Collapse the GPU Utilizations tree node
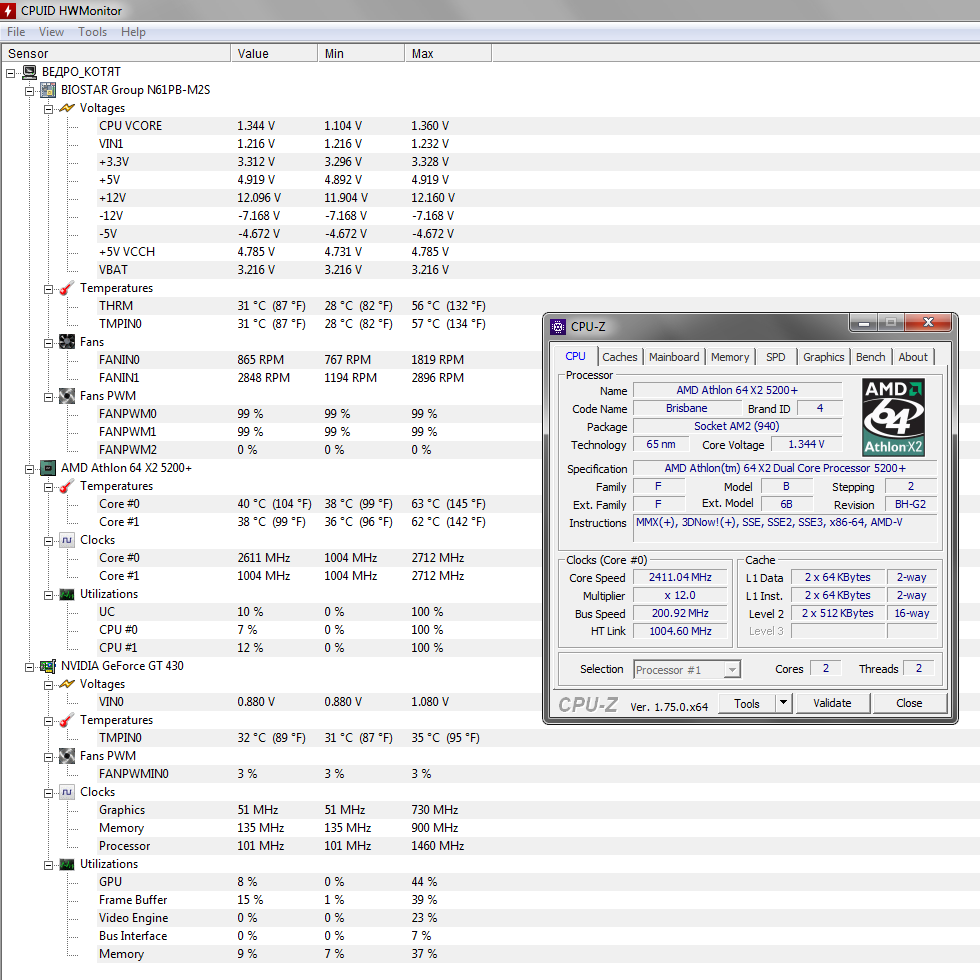The height and width of the screenshot is (980, 980). 48,864
